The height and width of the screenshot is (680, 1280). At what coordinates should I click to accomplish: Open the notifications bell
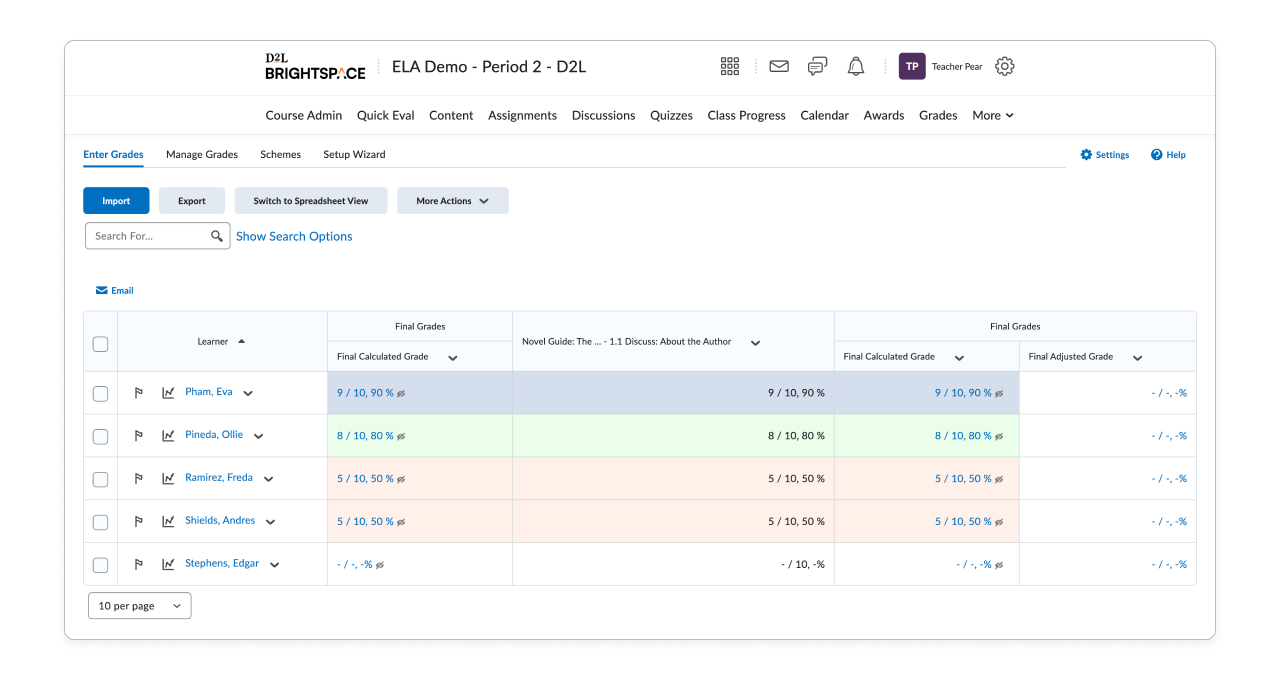click(x=856, y=65)
